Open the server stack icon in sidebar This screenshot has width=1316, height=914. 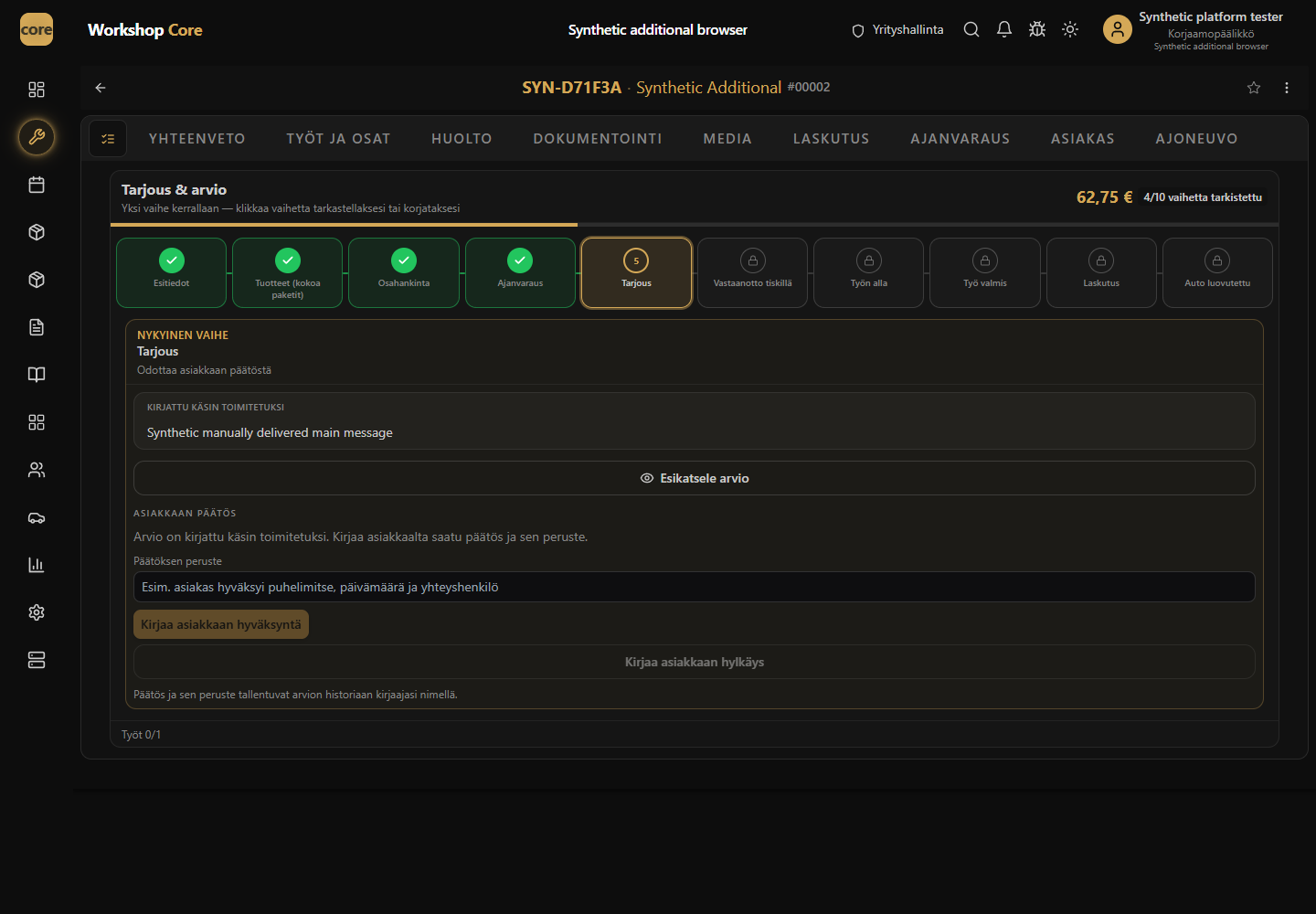click(x=37, y=660)
